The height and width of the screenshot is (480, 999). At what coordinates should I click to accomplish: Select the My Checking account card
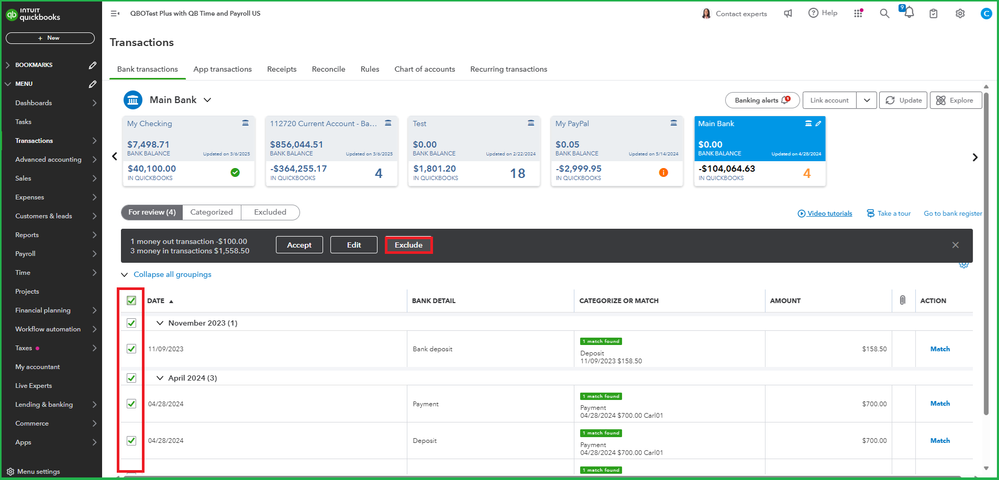click(189, 151)
